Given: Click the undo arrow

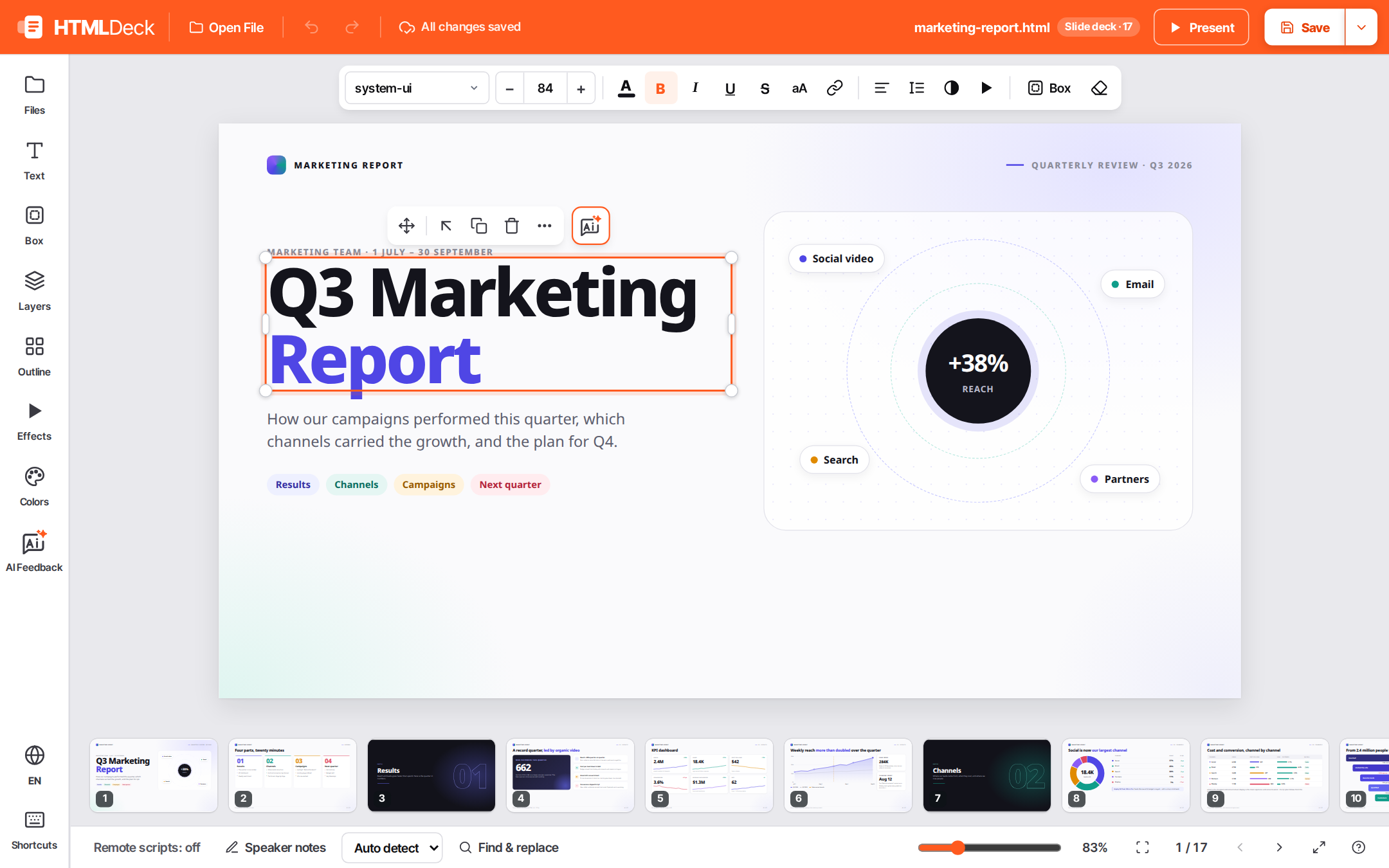Looking at the screenshot, I should click(311, 27).
